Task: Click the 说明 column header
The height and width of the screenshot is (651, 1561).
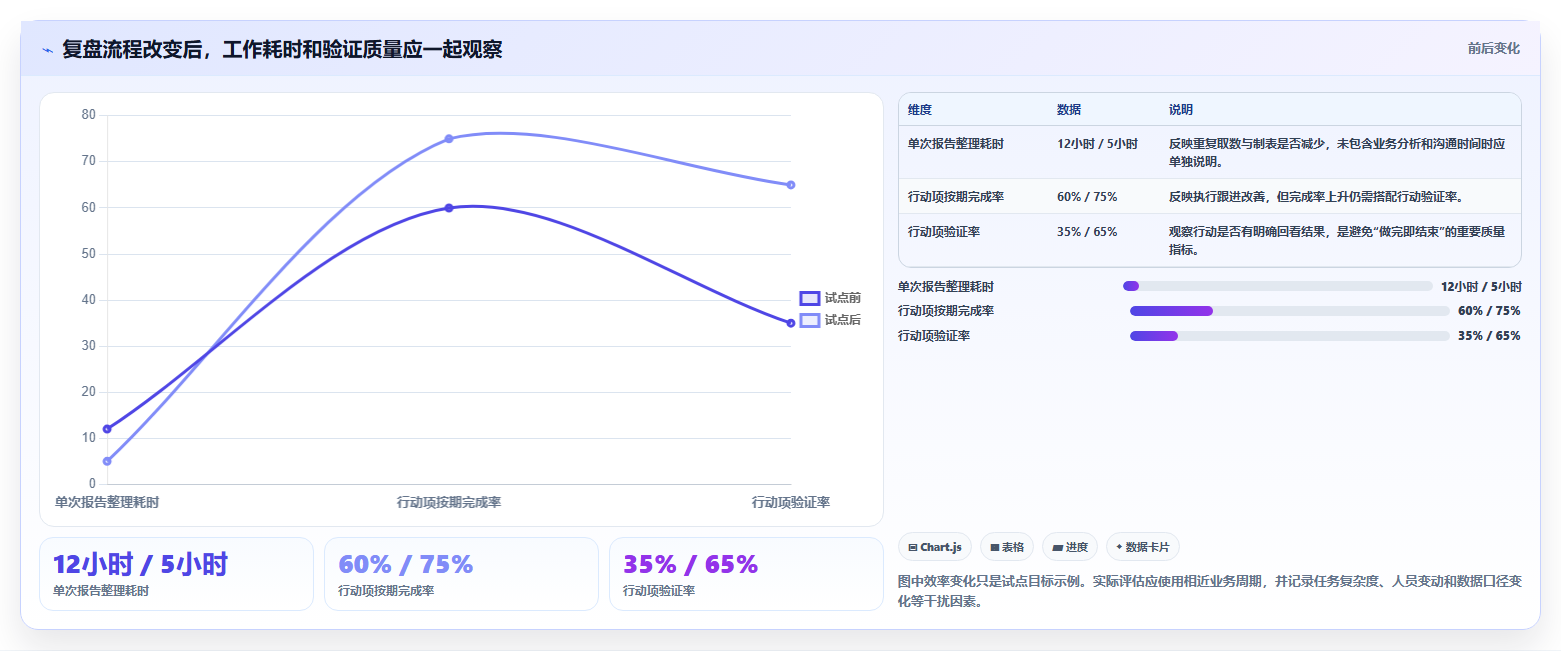Action: pos(1181,110)
